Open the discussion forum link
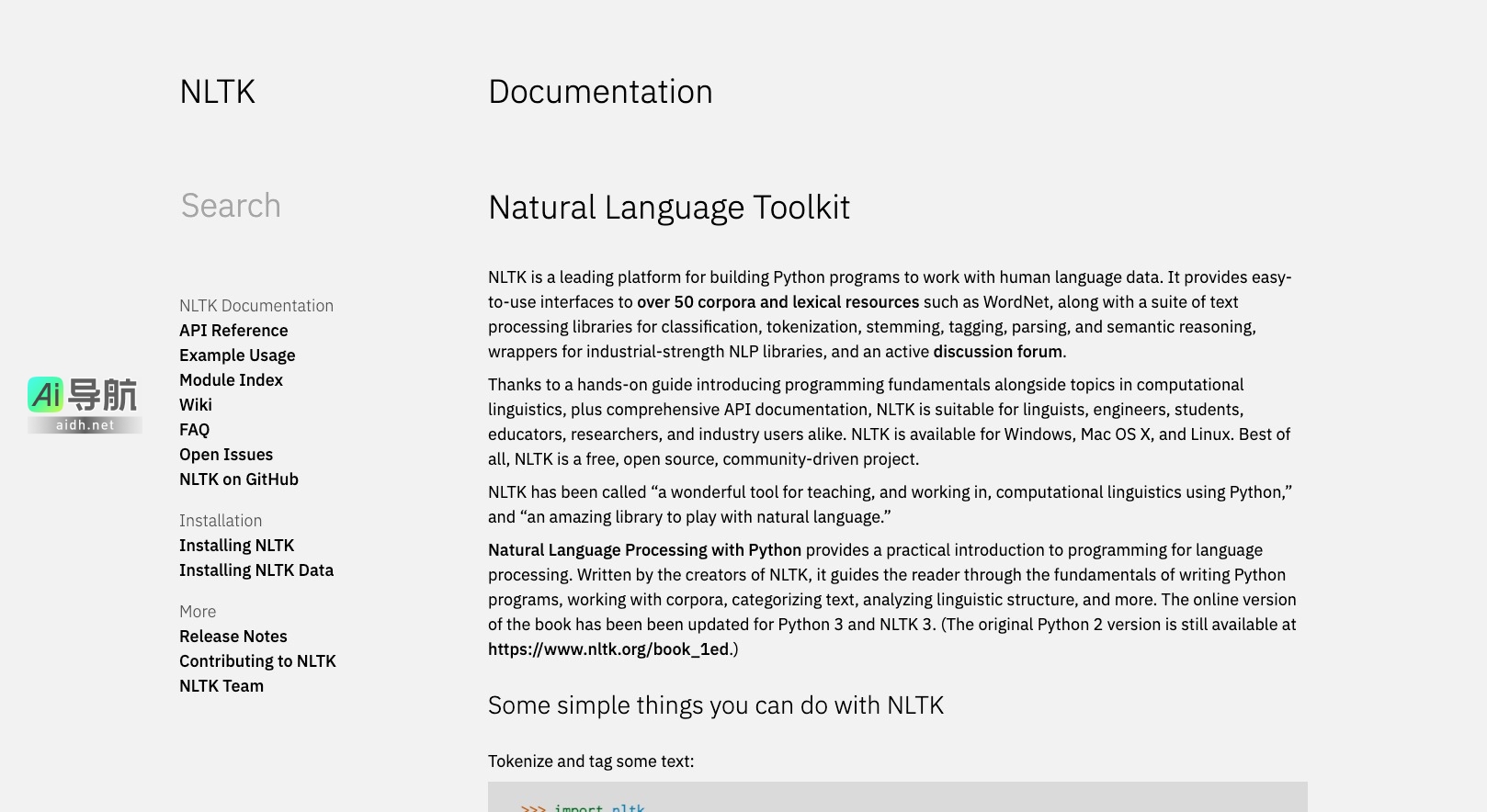 coord(997,352)
